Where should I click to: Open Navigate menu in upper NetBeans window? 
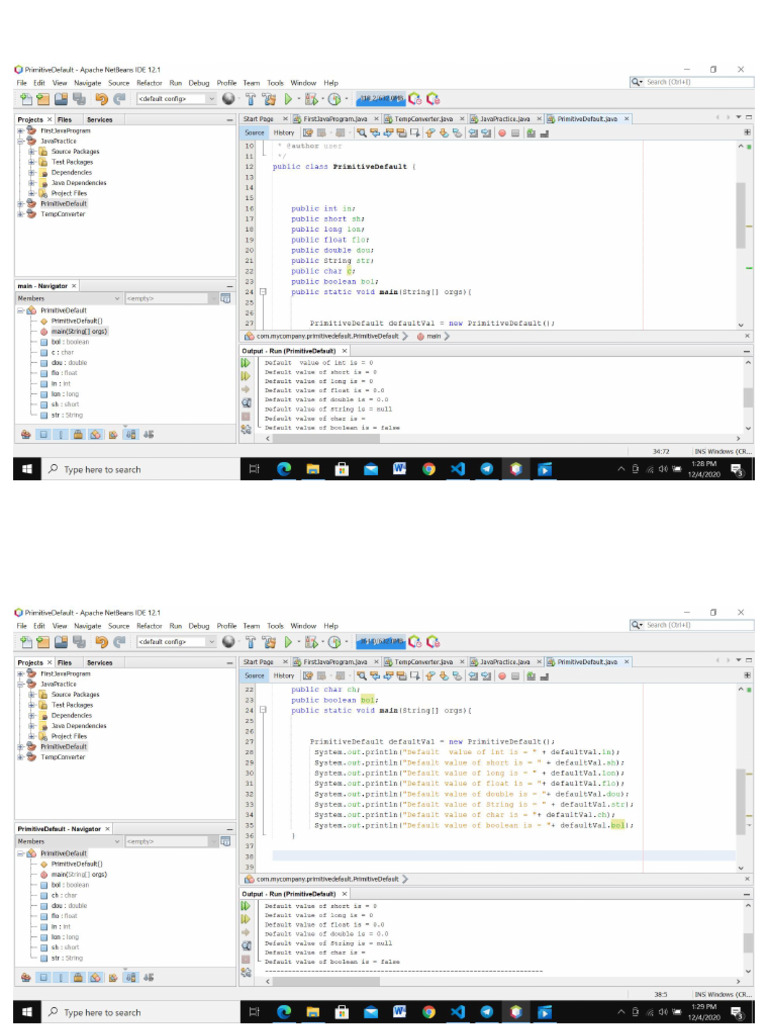tap(88, 83)
